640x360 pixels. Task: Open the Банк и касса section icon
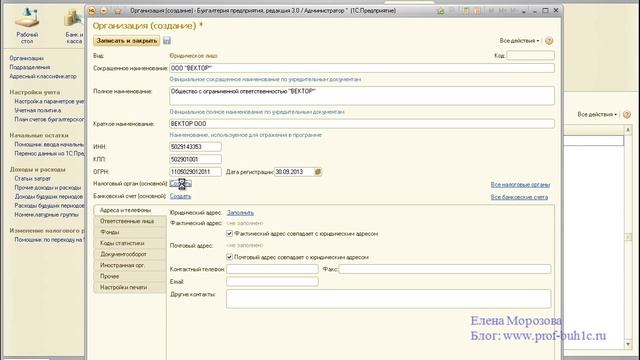74,18
